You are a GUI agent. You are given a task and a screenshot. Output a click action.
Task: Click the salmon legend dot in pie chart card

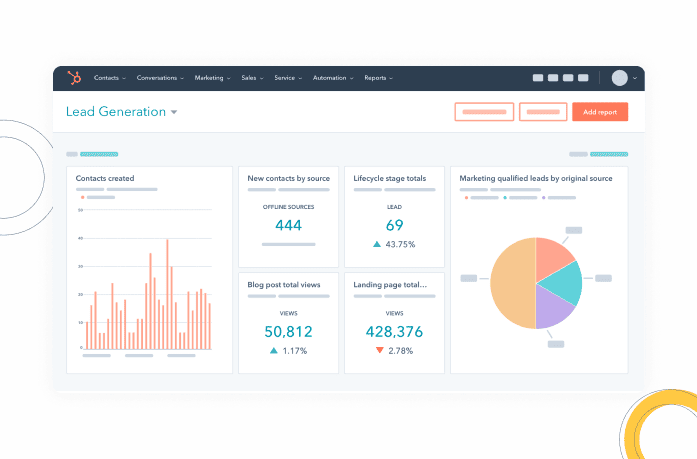click(x=466, y=198)
